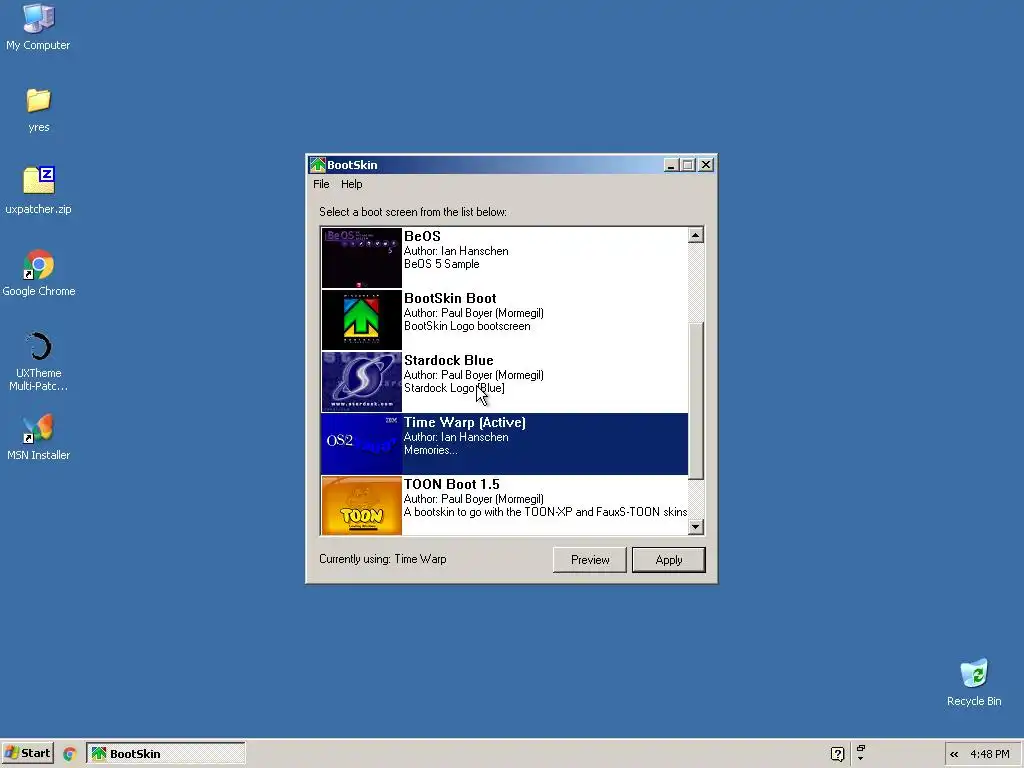Click the 'Stardock Blue' entry title
Viewport: 1024px width, 768px height.
[x=449, y=360]
